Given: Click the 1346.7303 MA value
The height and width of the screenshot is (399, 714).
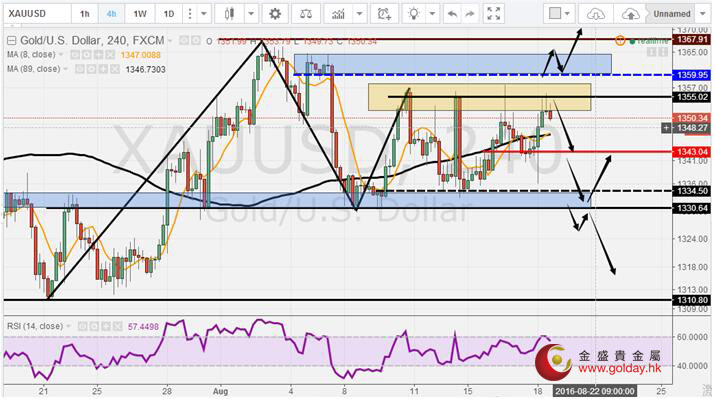Looking at the screenshot, I should [x=146, y=70].
